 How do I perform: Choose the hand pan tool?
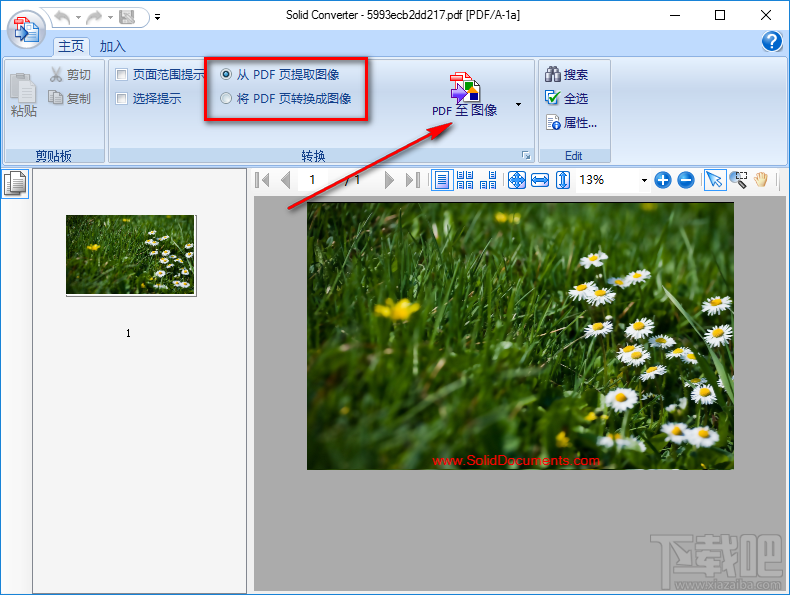tap(761, 180)
